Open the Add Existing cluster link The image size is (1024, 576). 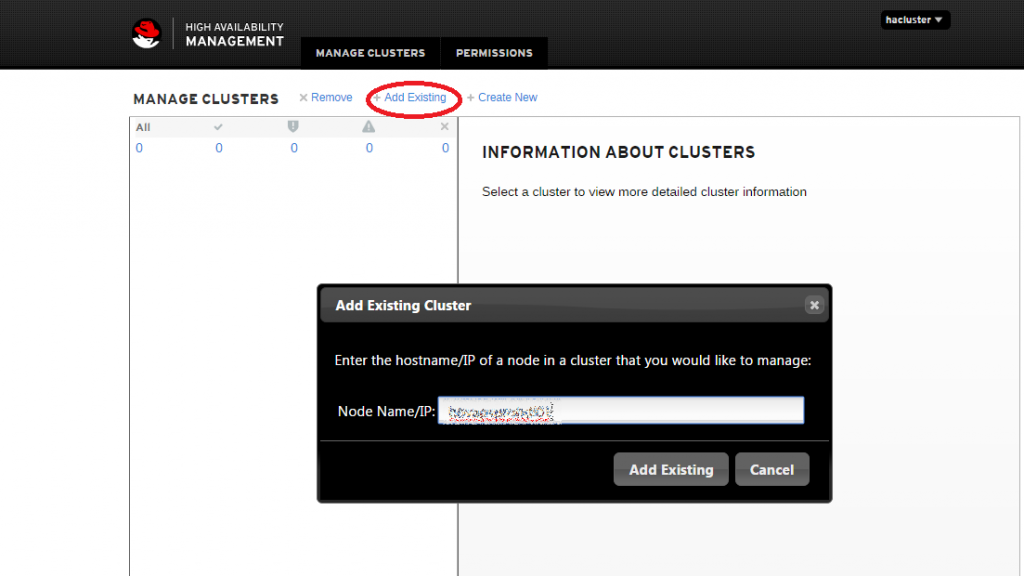pos(415,97)
